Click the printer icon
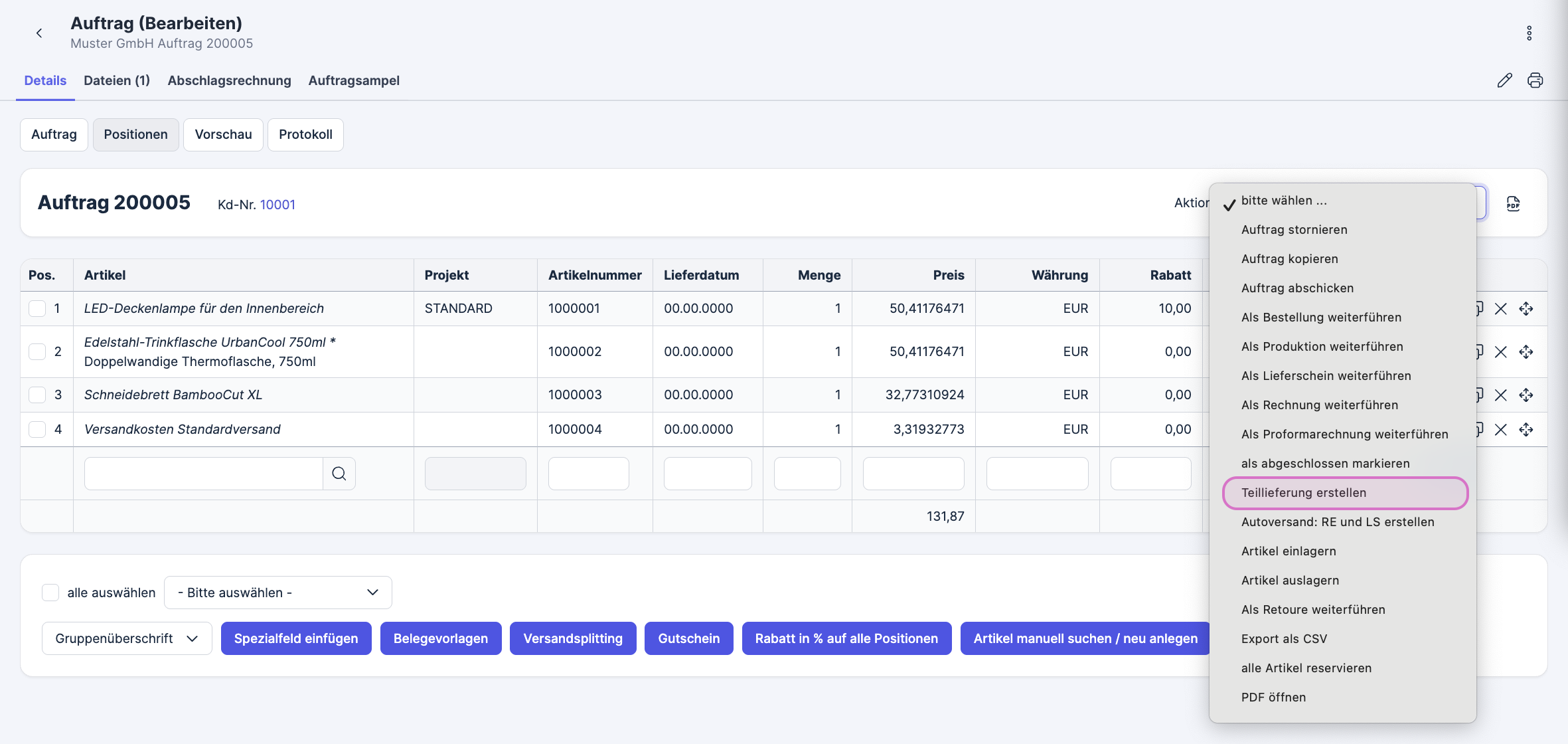The width and height of the screenshot is (1568, 744). tap(1535, 80)
